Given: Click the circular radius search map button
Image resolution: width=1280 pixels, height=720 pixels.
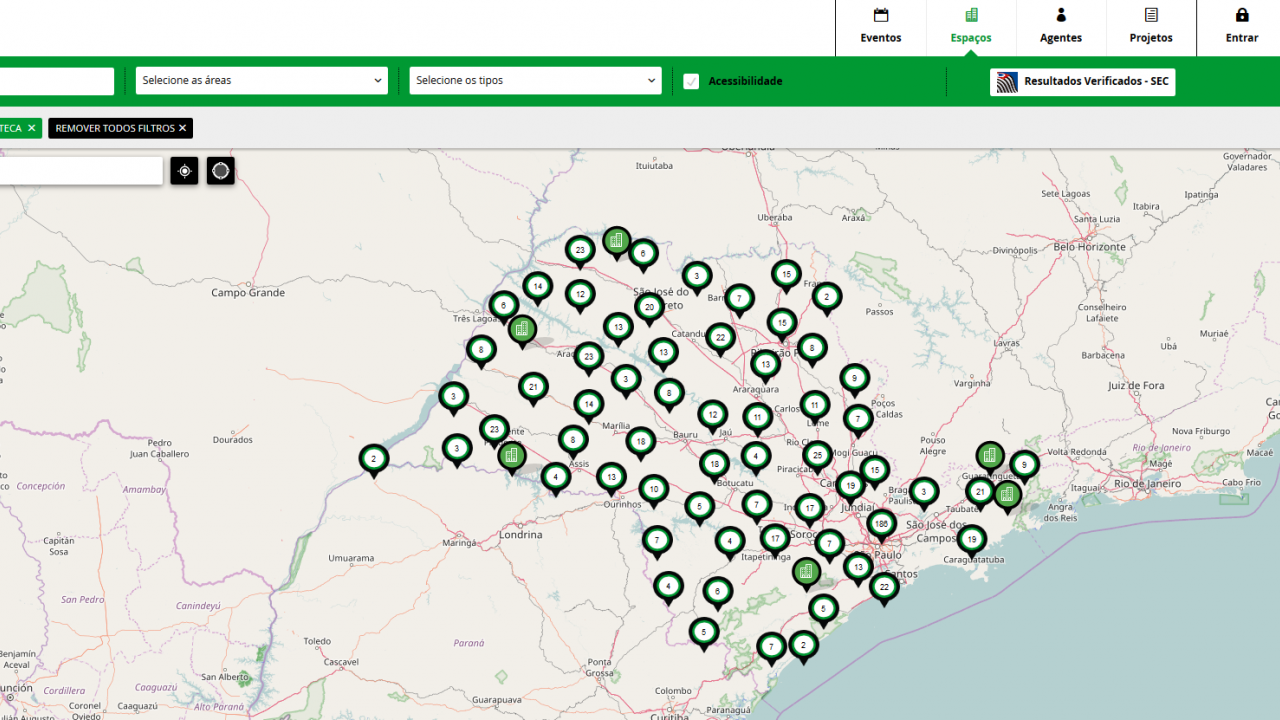Looking at the screenshot, I should [221, 171].
